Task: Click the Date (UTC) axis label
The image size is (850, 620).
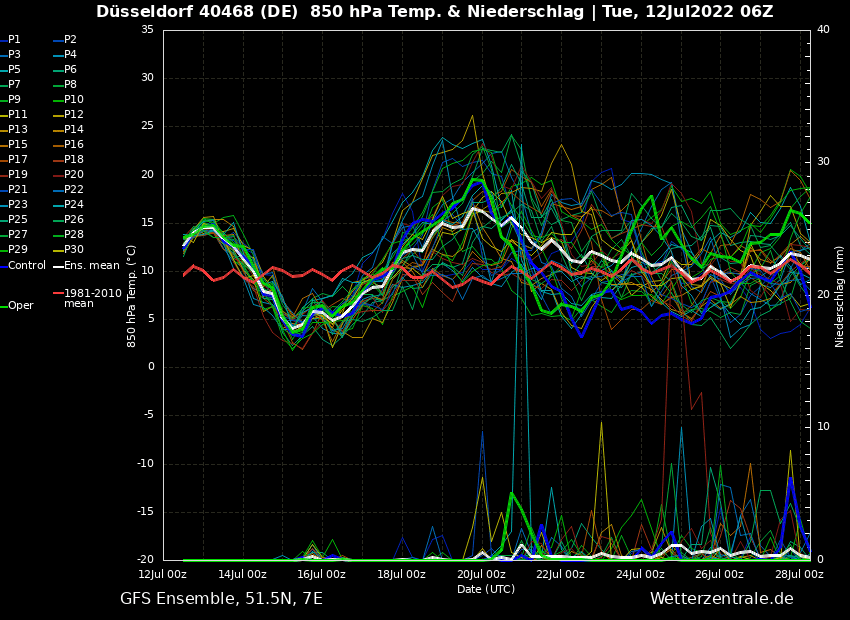Action: (x=486, y=589)
